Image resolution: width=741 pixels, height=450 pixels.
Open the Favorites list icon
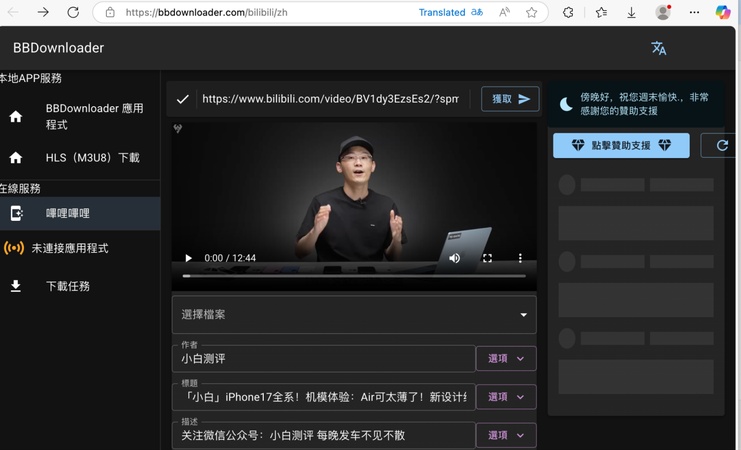(601, 12)
